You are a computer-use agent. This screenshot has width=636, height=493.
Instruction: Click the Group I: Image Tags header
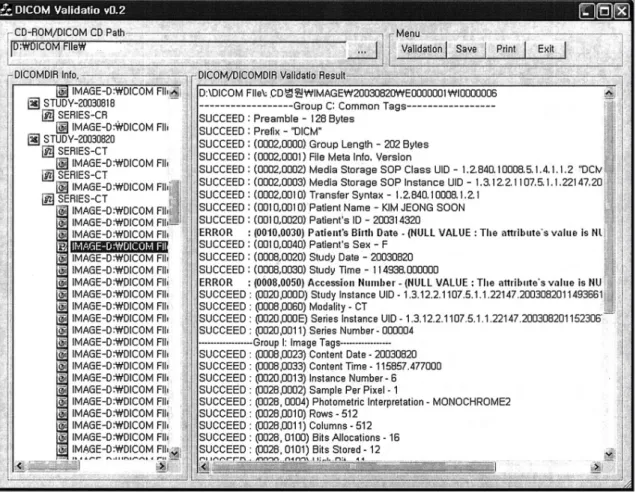pyautogui.click(x=295, y=343)
